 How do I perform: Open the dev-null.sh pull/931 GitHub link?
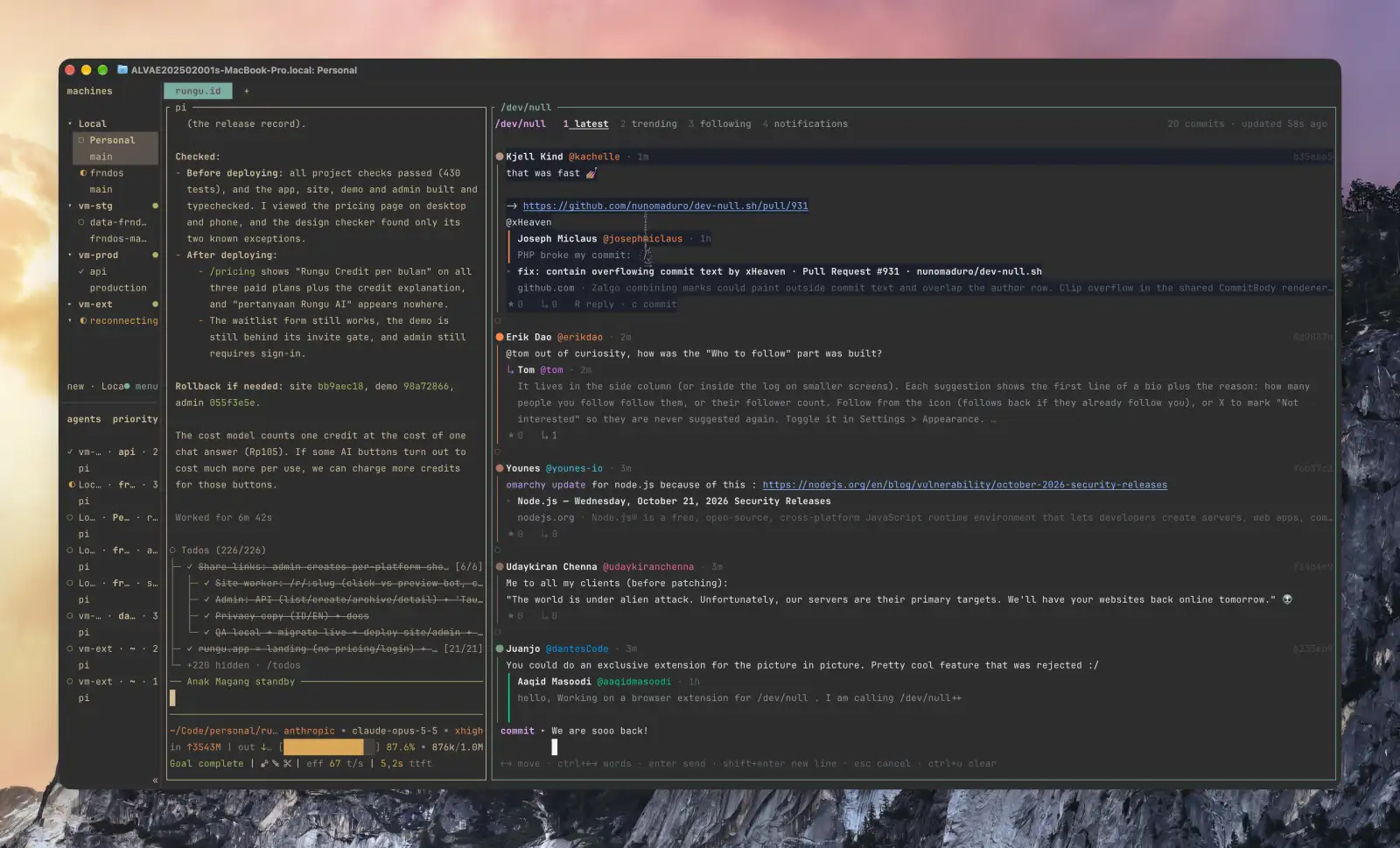[665, 207]
